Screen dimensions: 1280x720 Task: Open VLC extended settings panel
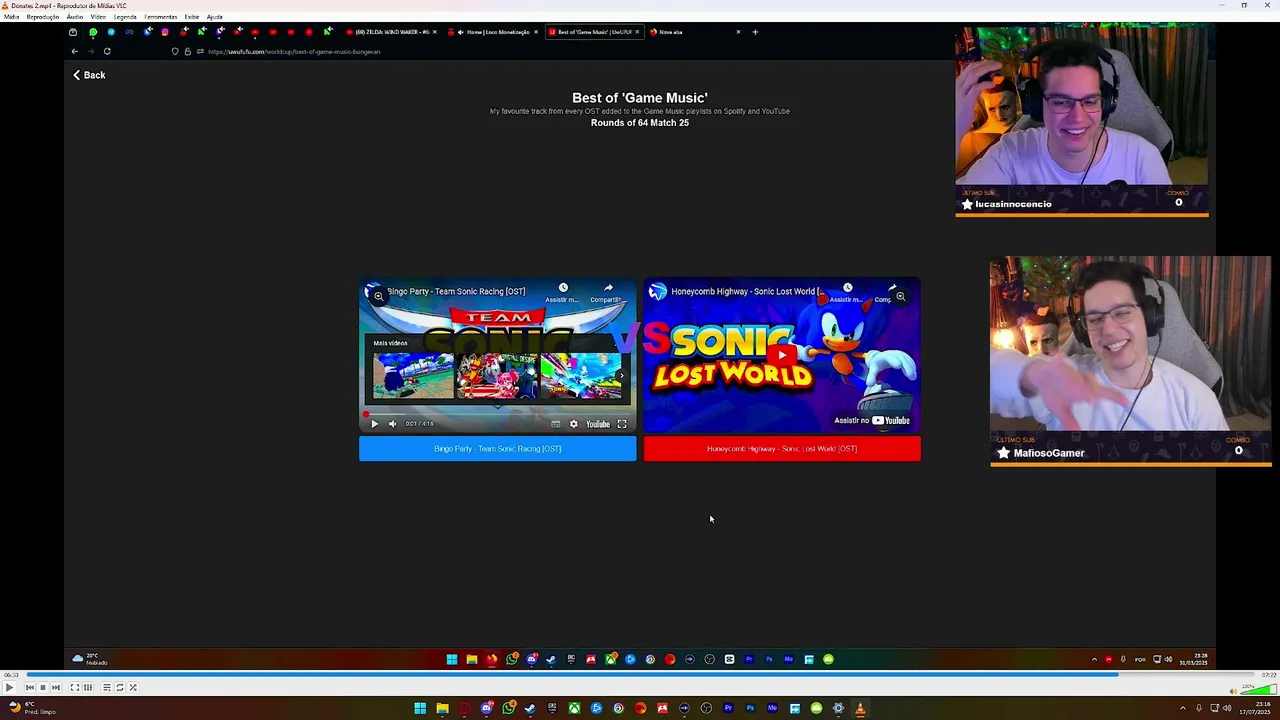click(88, 687)
